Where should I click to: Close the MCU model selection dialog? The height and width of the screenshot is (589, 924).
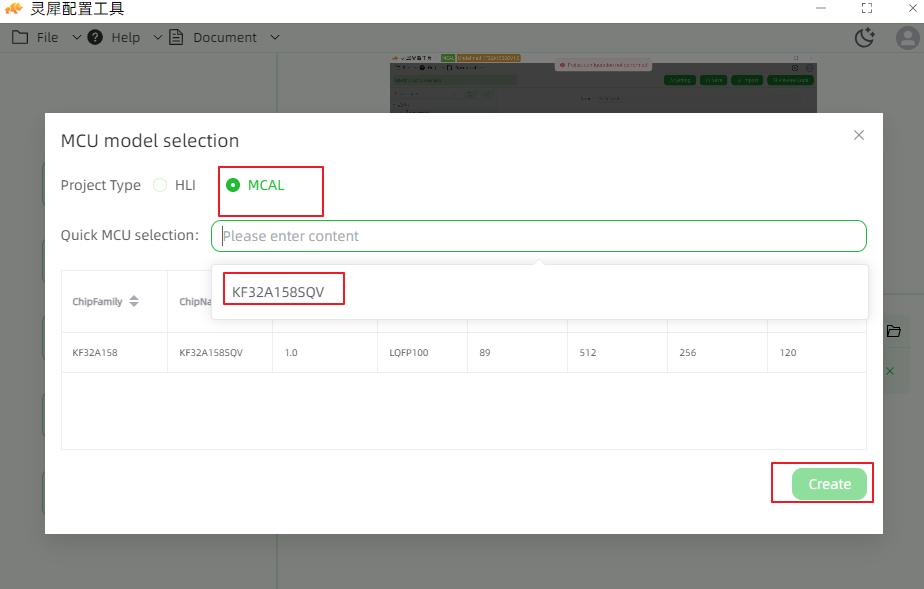(x=859, y=135)
